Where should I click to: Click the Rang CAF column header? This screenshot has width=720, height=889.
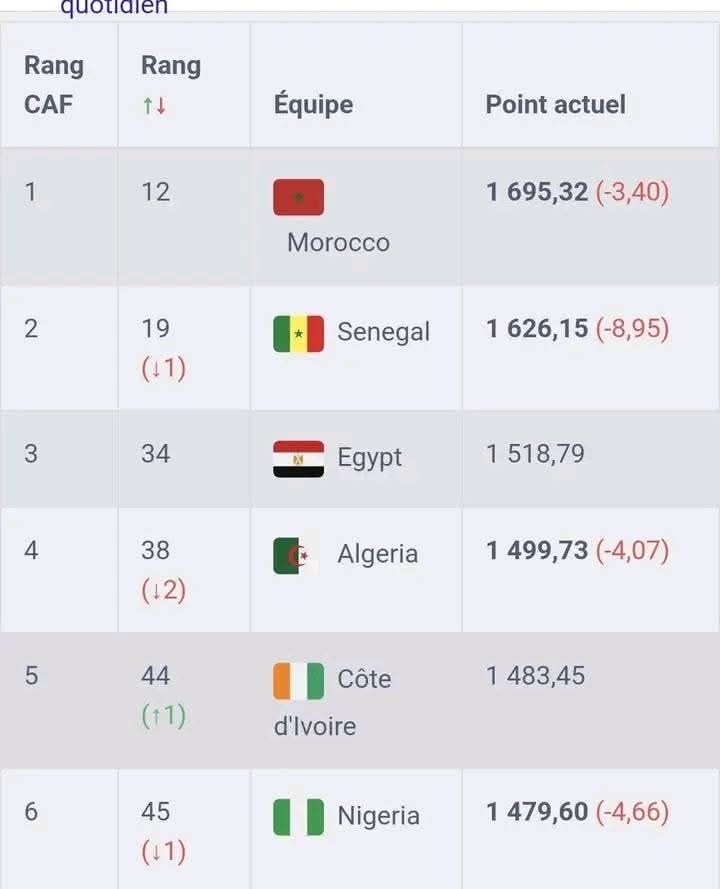(54, 85)
